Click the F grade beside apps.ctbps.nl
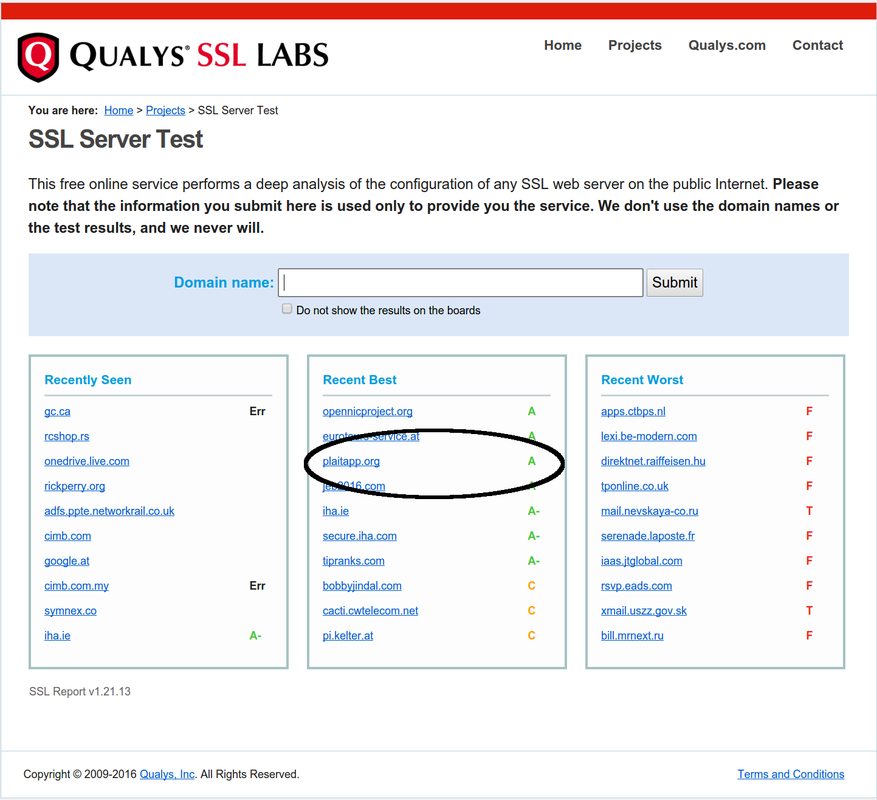Screen dimensions: 877x800 (x=809, y=411)
